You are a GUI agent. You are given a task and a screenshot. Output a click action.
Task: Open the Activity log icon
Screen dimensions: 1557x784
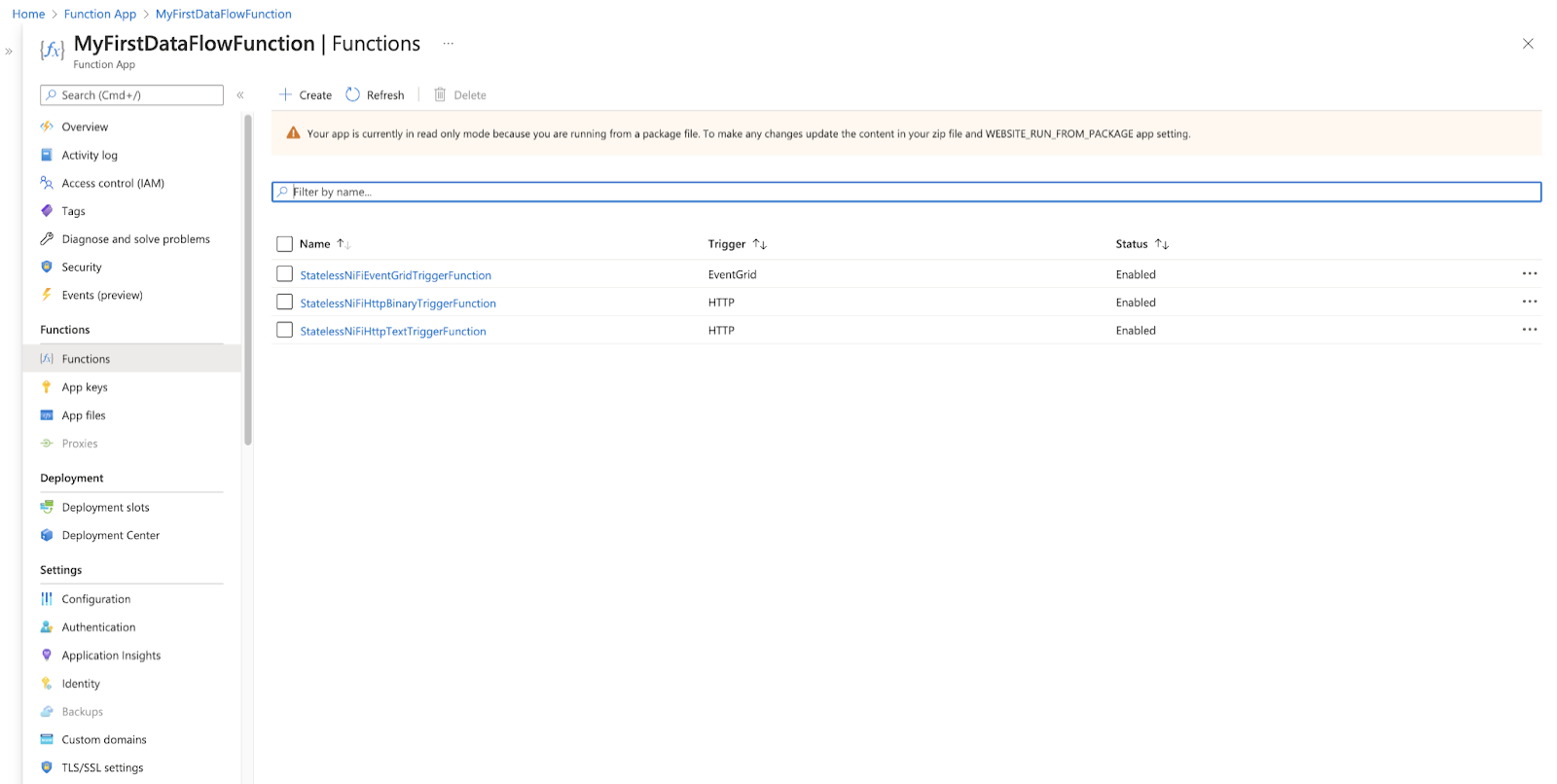[47, 155]
